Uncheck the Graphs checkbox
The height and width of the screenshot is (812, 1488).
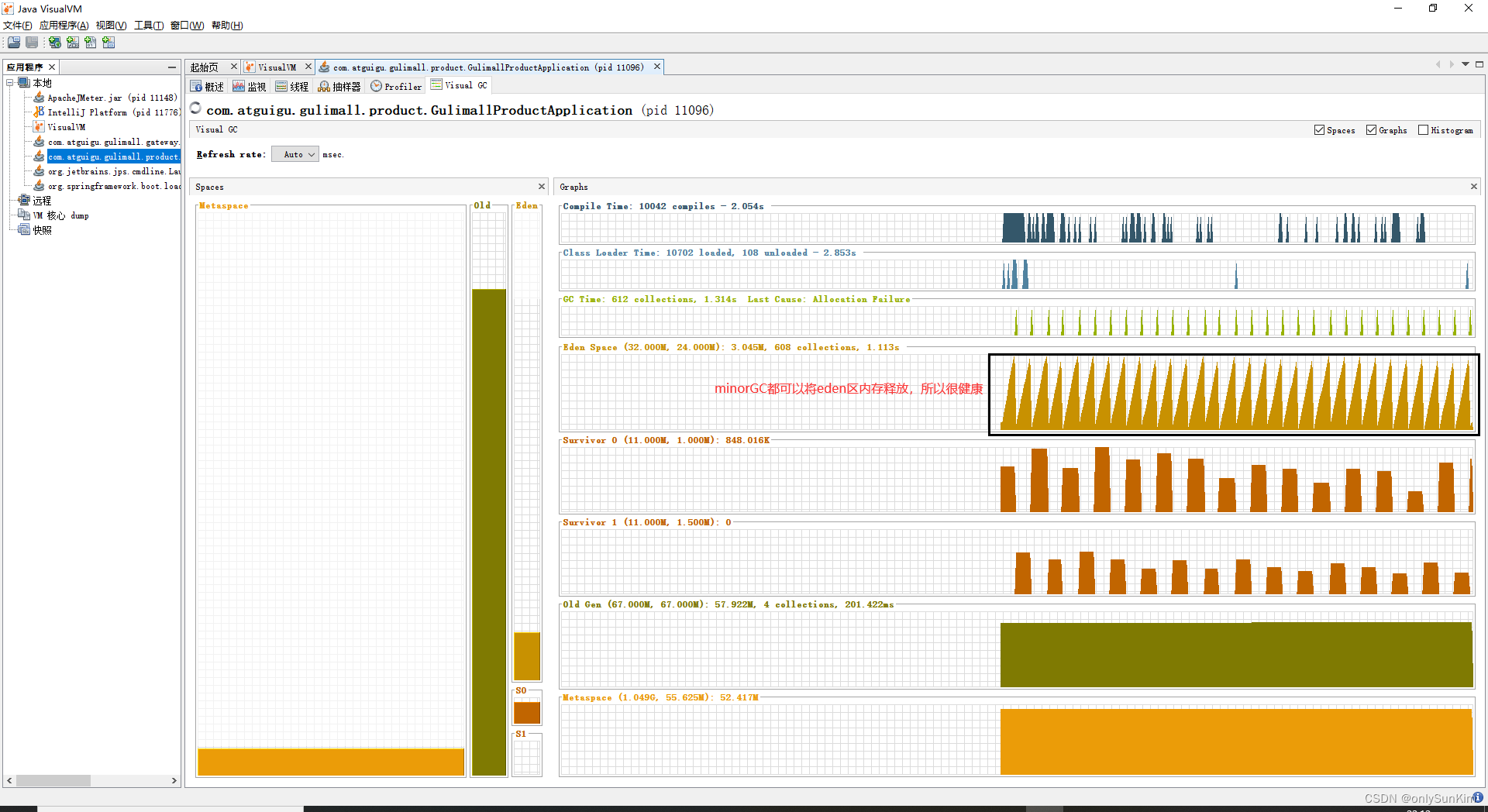point(1371,130)
